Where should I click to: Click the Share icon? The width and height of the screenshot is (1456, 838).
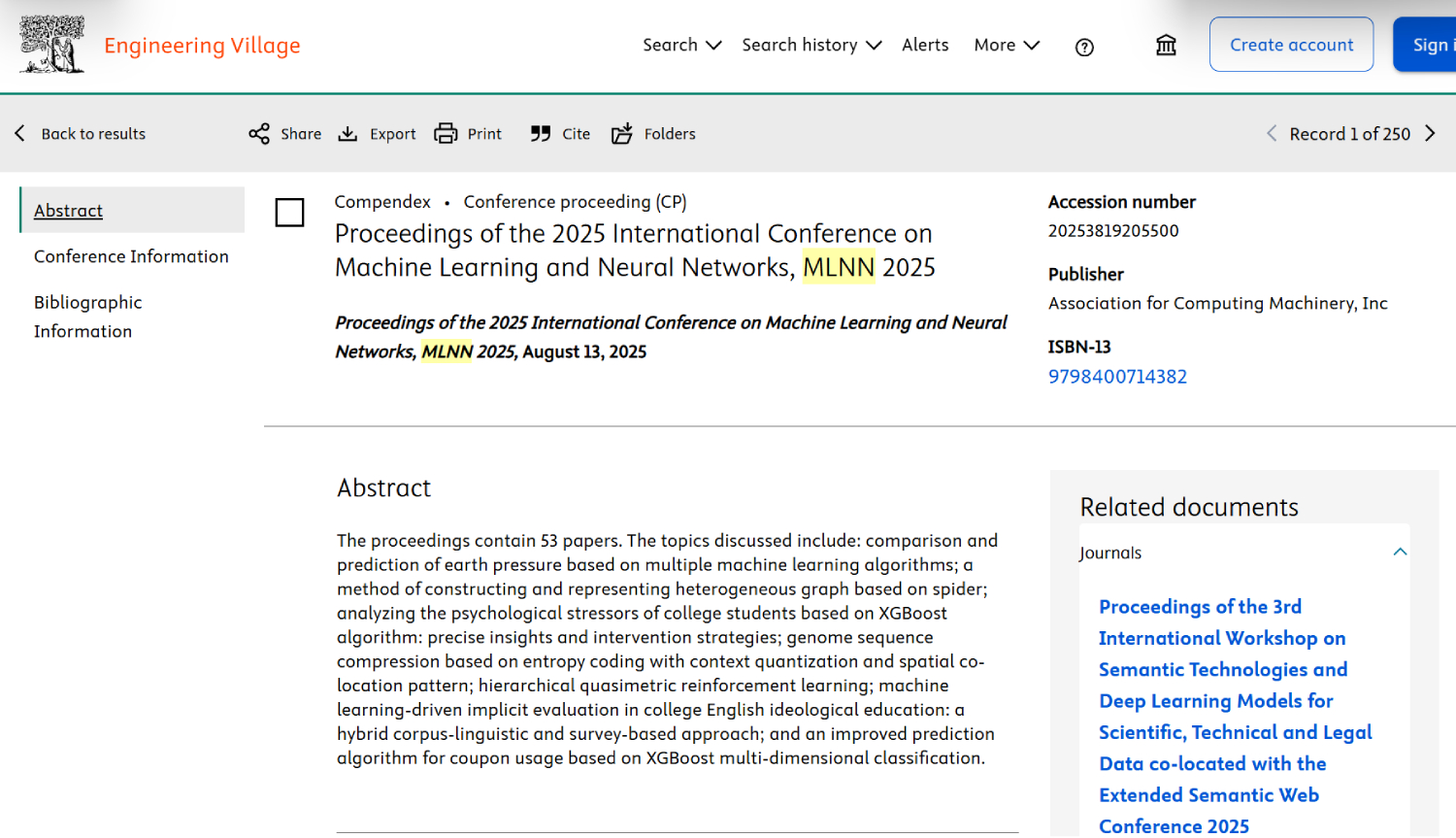(x=259, y=134)
